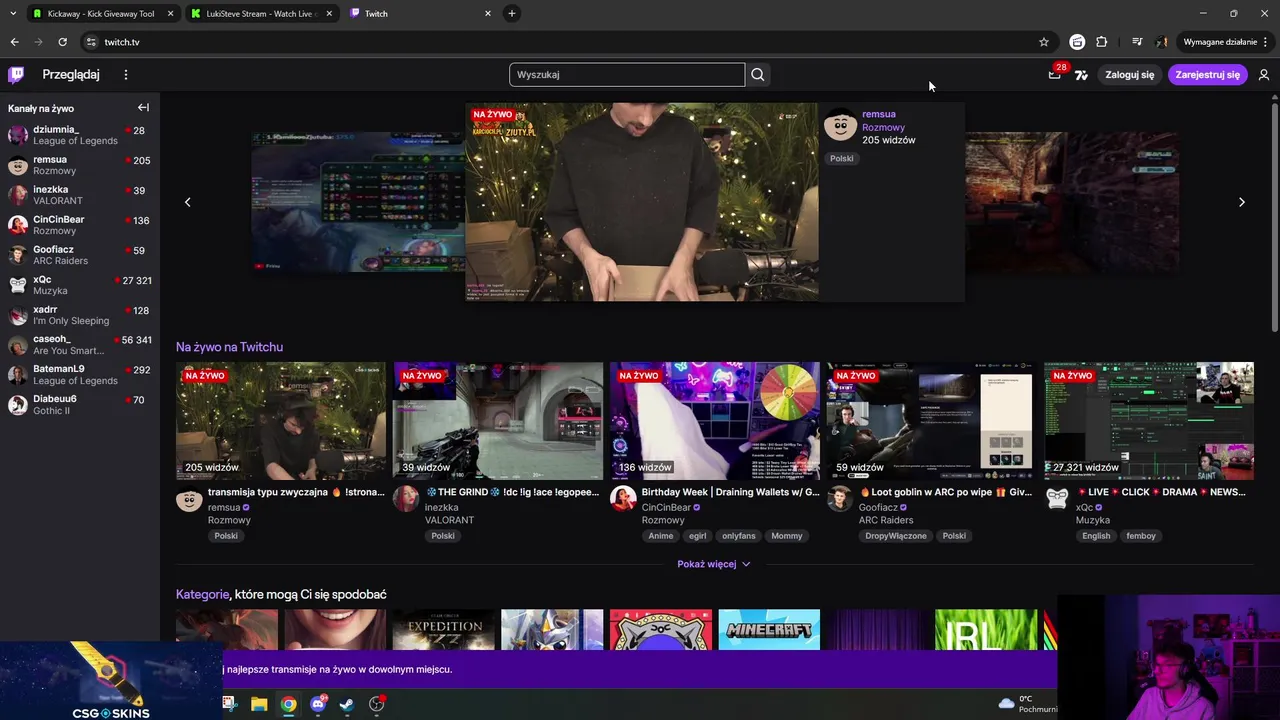Expand Pokaż więcej live streams
The width and height of the screenshot is (1280, 720).
(x=713, y=564)
